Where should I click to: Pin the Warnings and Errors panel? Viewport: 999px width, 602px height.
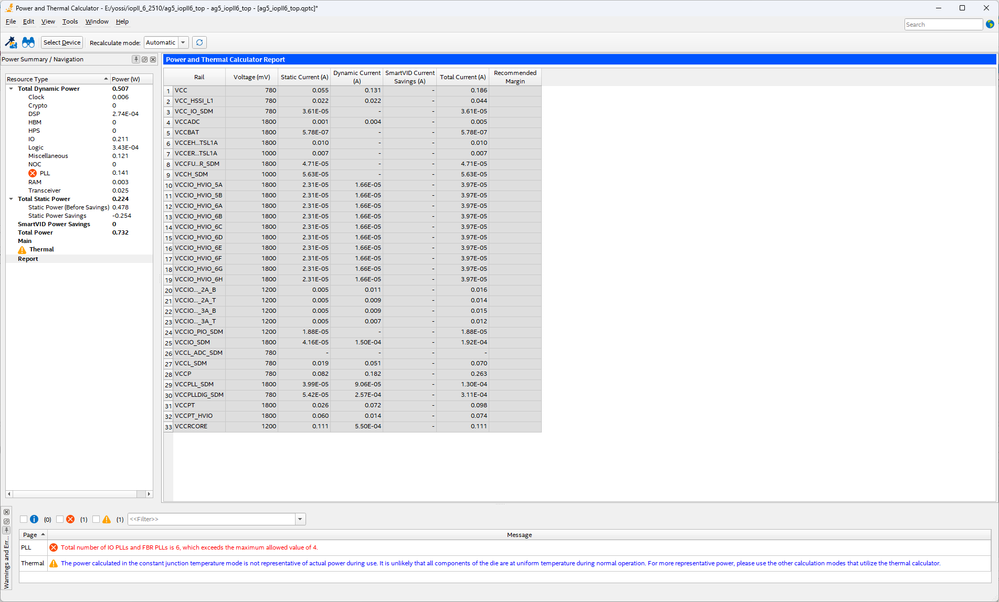click(6, 529)
